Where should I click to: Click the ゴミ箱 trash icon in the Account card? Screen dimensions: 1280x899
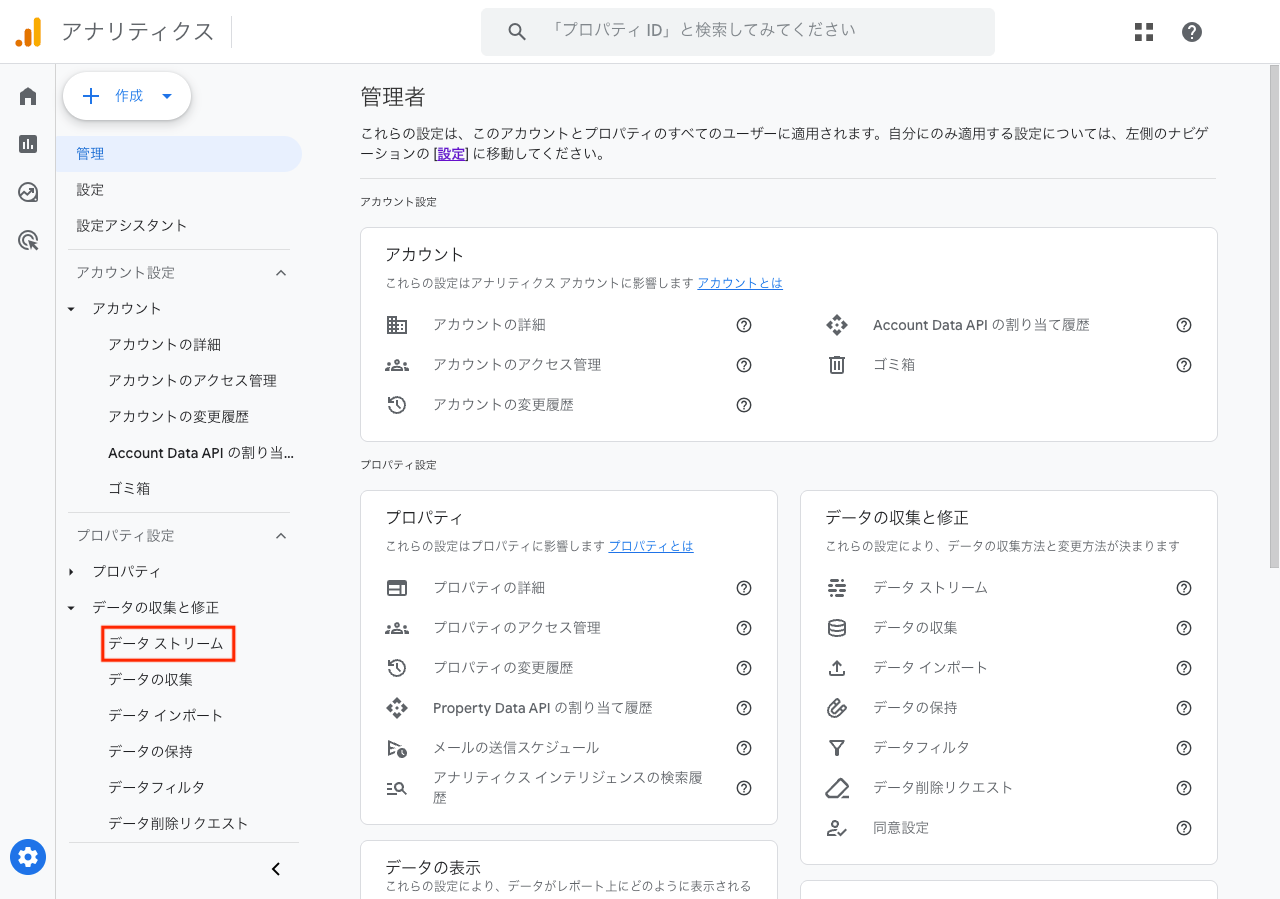[x=837, y=364]
